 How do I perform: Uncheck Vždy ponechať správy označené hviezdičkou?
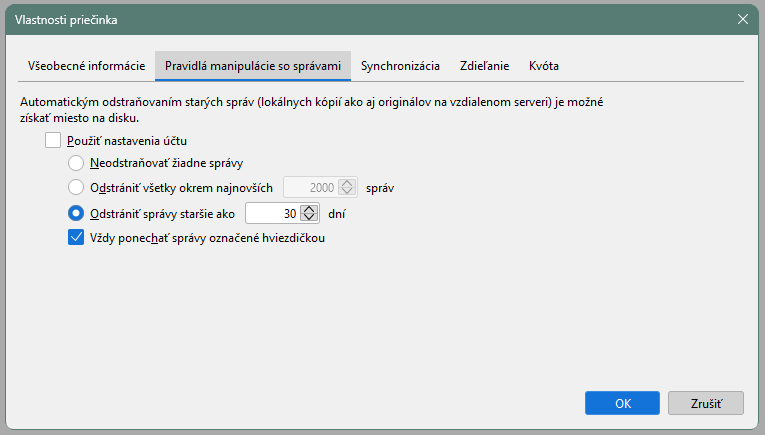(76, 238)
